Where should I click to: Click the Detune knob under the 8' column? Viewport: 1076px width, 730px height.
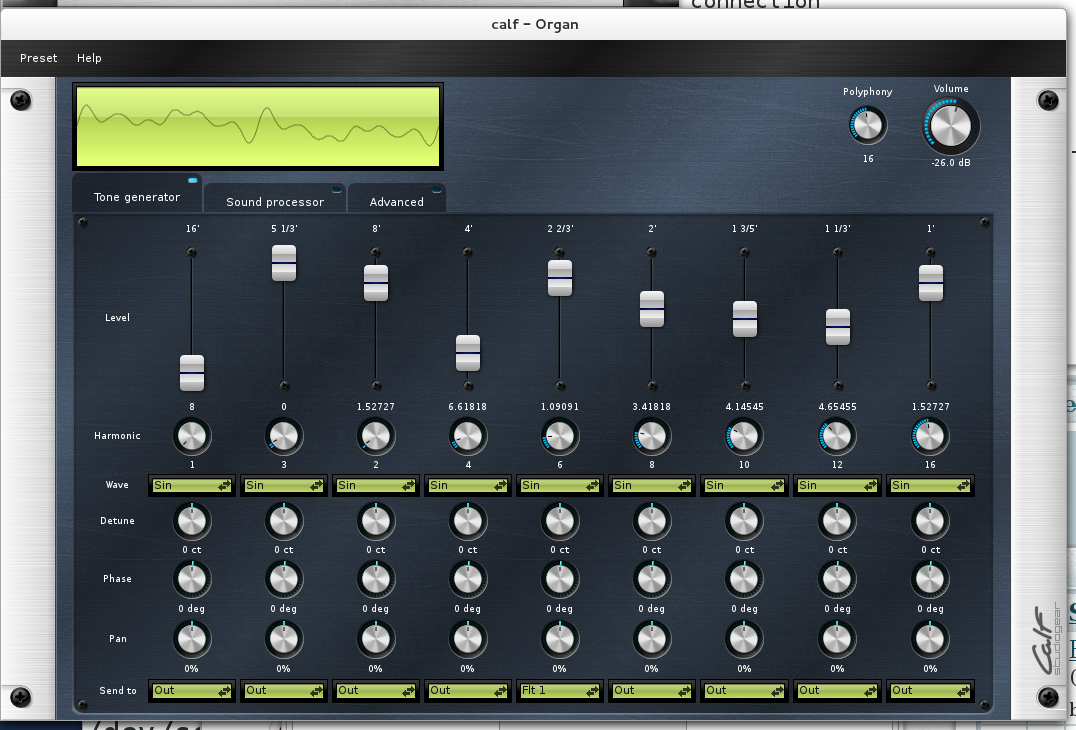click(375, 521)
